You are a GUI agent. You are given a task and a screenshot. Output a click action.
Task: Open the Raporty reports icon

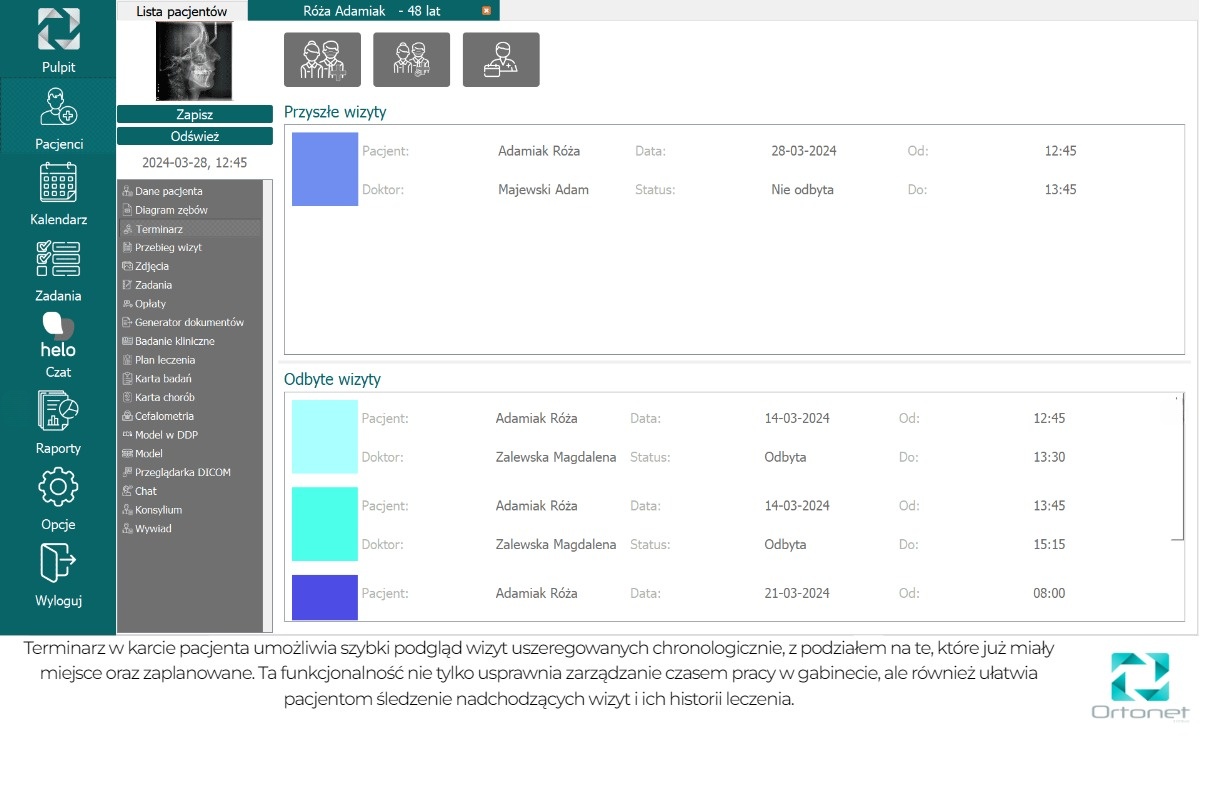(x=58, y=411)
